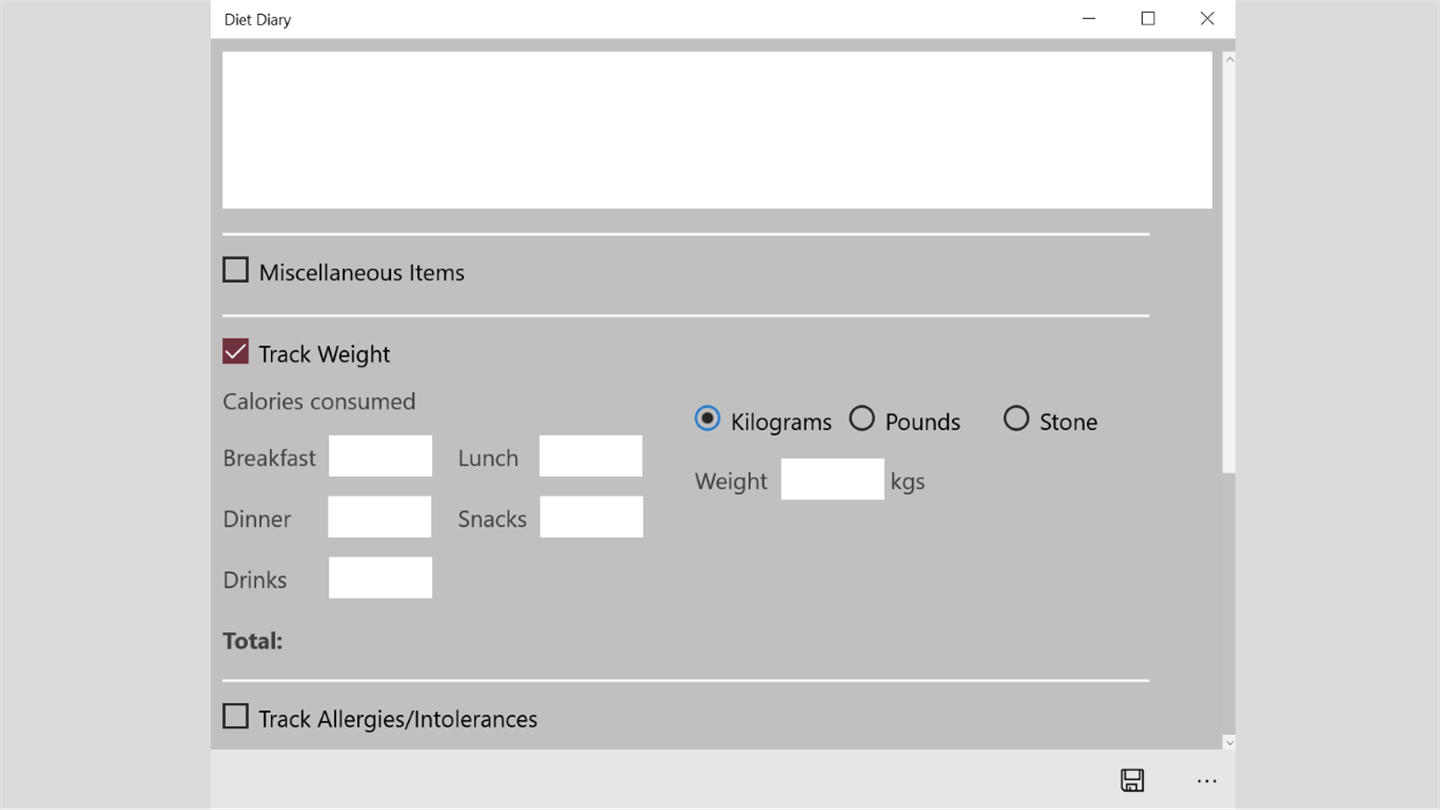Minimize the Diet Diary window
Viewport: 1440px width, 810px height.
(1089, 19)
